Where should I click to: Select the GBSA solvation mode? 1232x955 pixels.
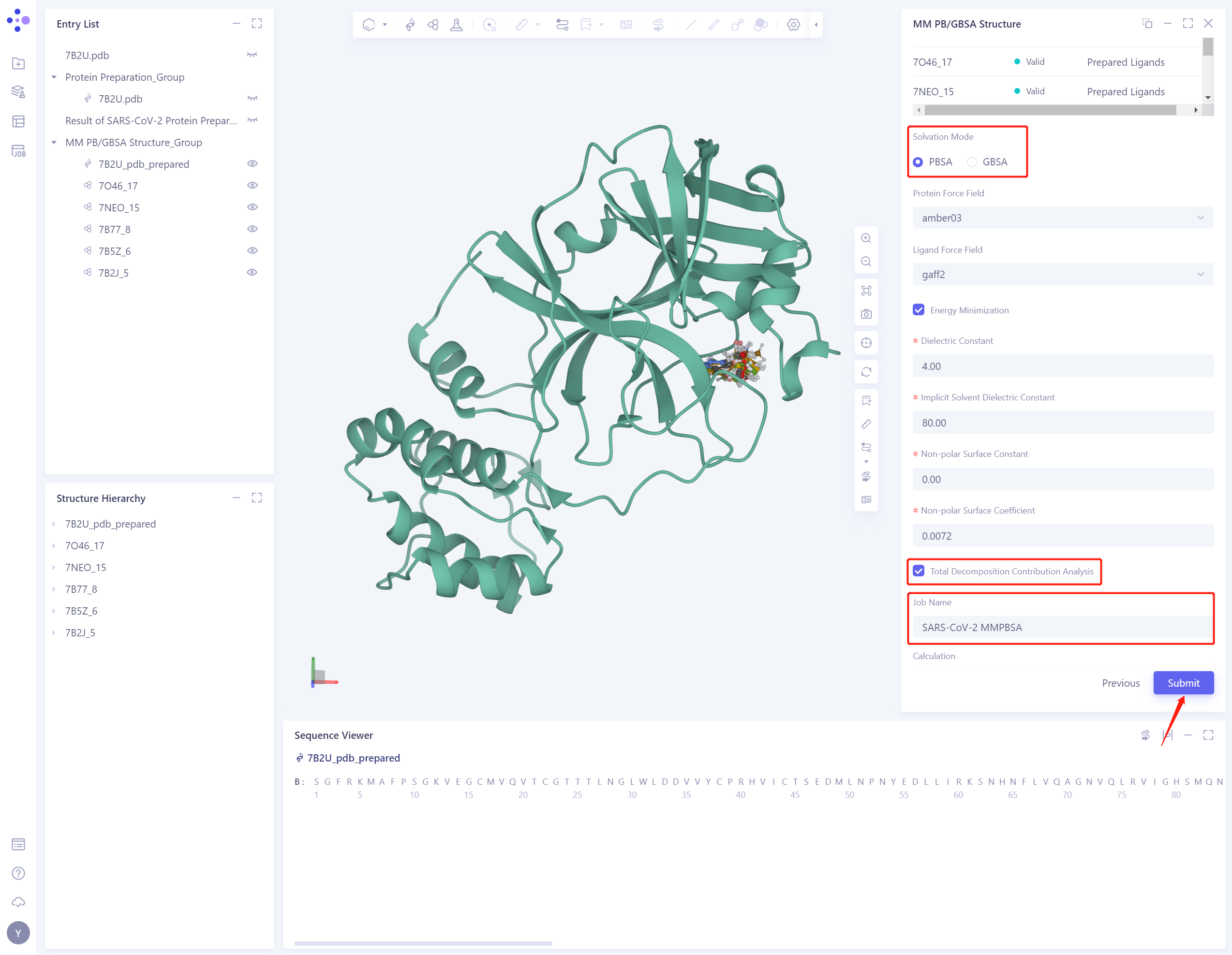971,162
